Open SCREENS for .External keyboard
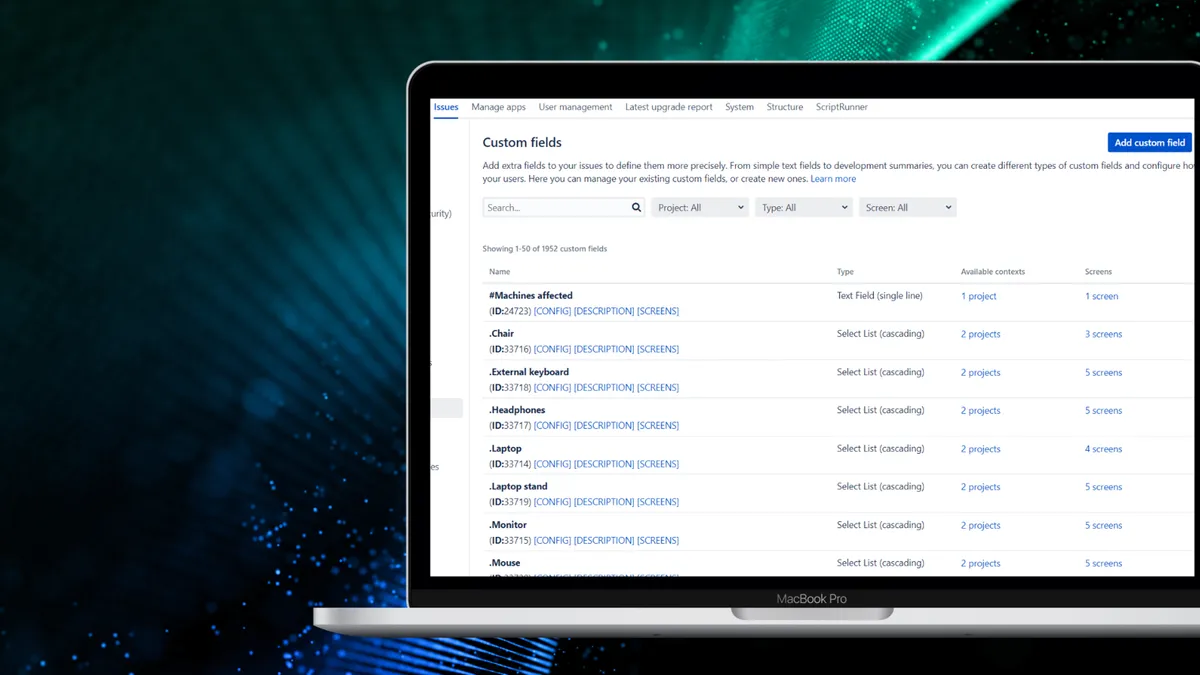This screenshot has height=675, width=1200. 658,387
